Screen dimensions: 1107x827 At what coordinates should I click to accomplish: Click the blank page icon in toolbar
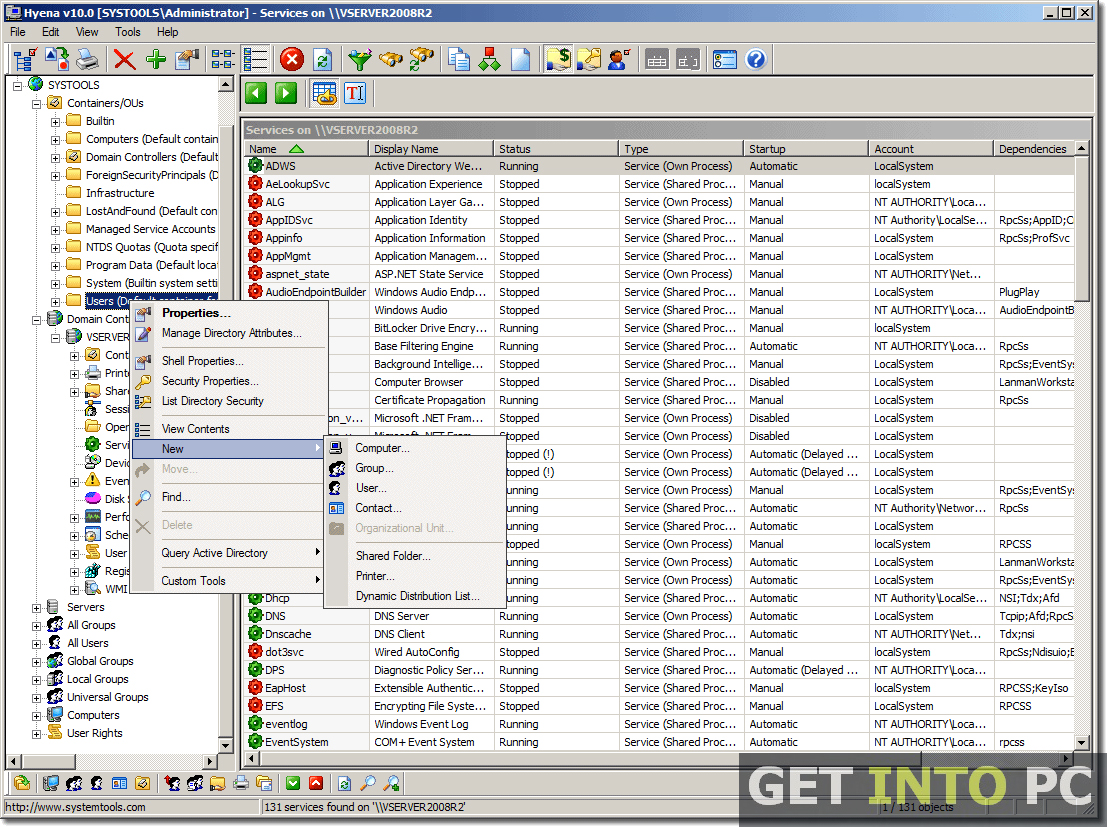[x=520, y=59]
